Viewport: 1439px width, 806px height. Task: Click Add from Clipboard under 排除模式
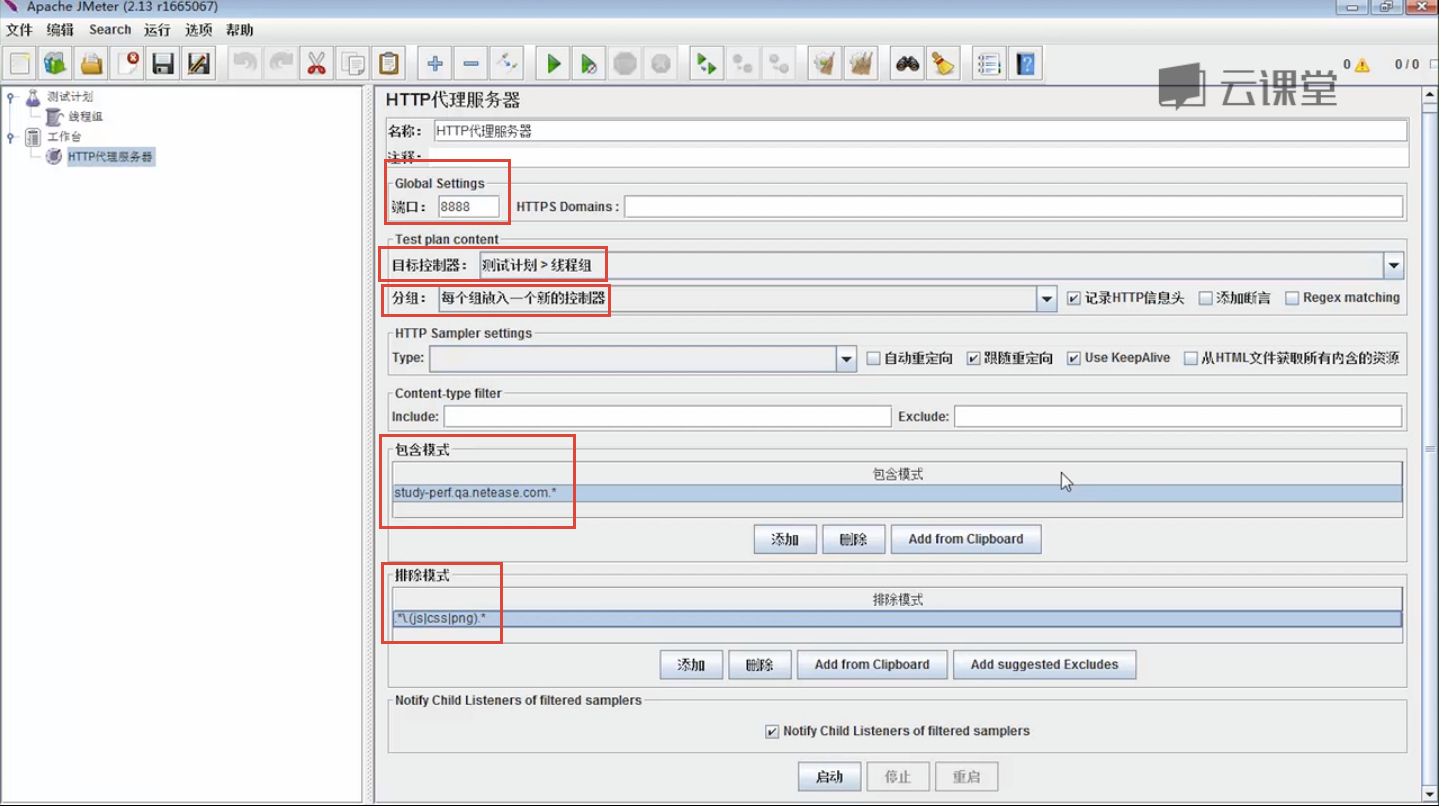872,664
